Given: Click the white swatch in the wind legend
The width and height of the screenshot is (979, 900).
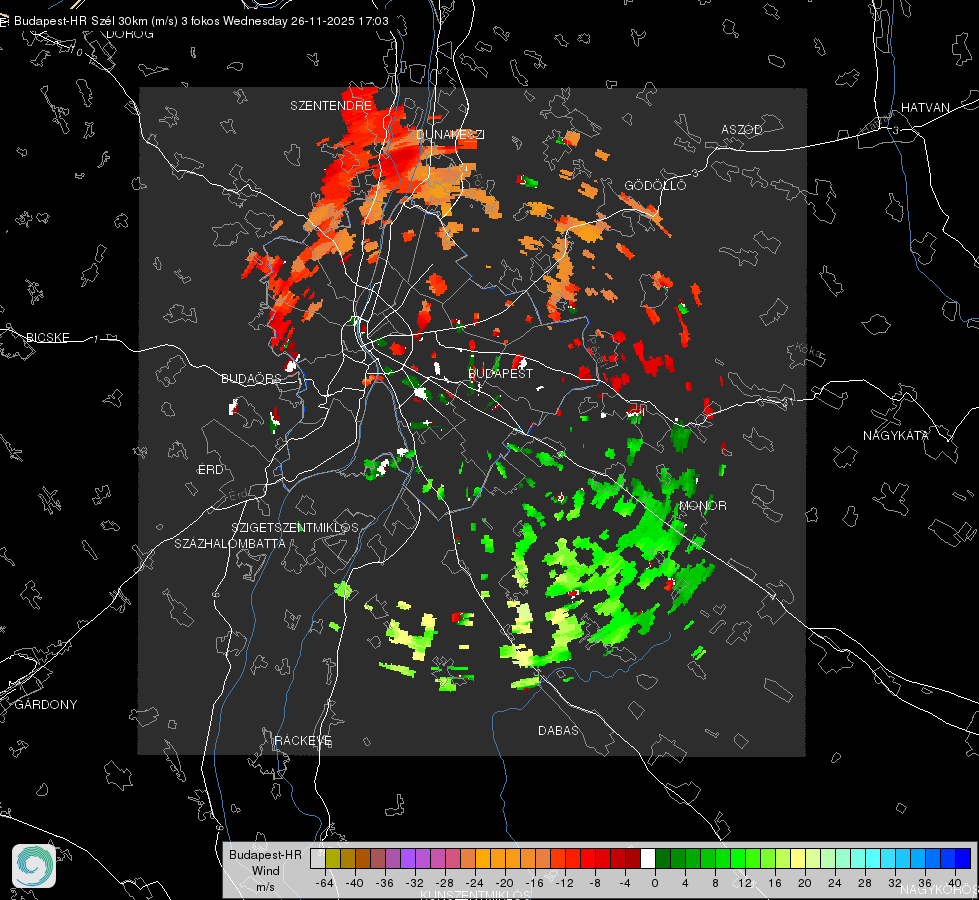Looking at the screenshot, I should click(x=648, y=859).
